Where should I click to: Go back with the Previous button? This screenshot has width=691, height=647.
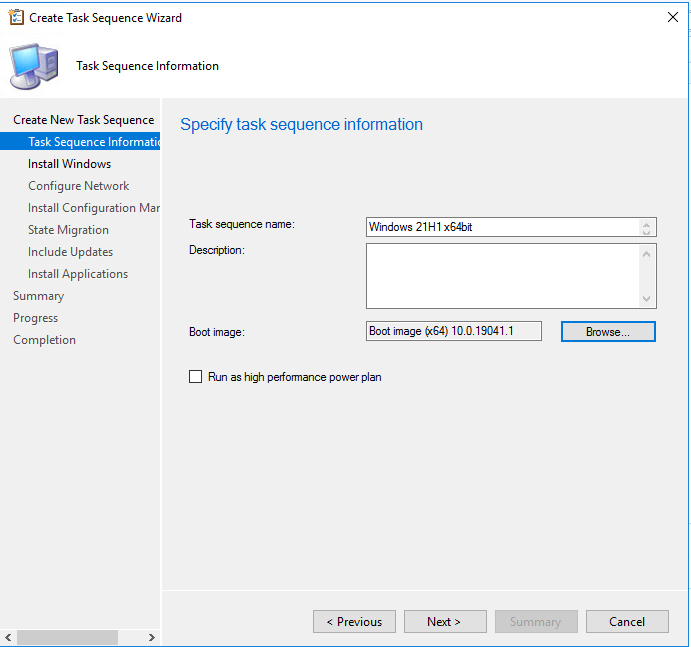point(354,621)
